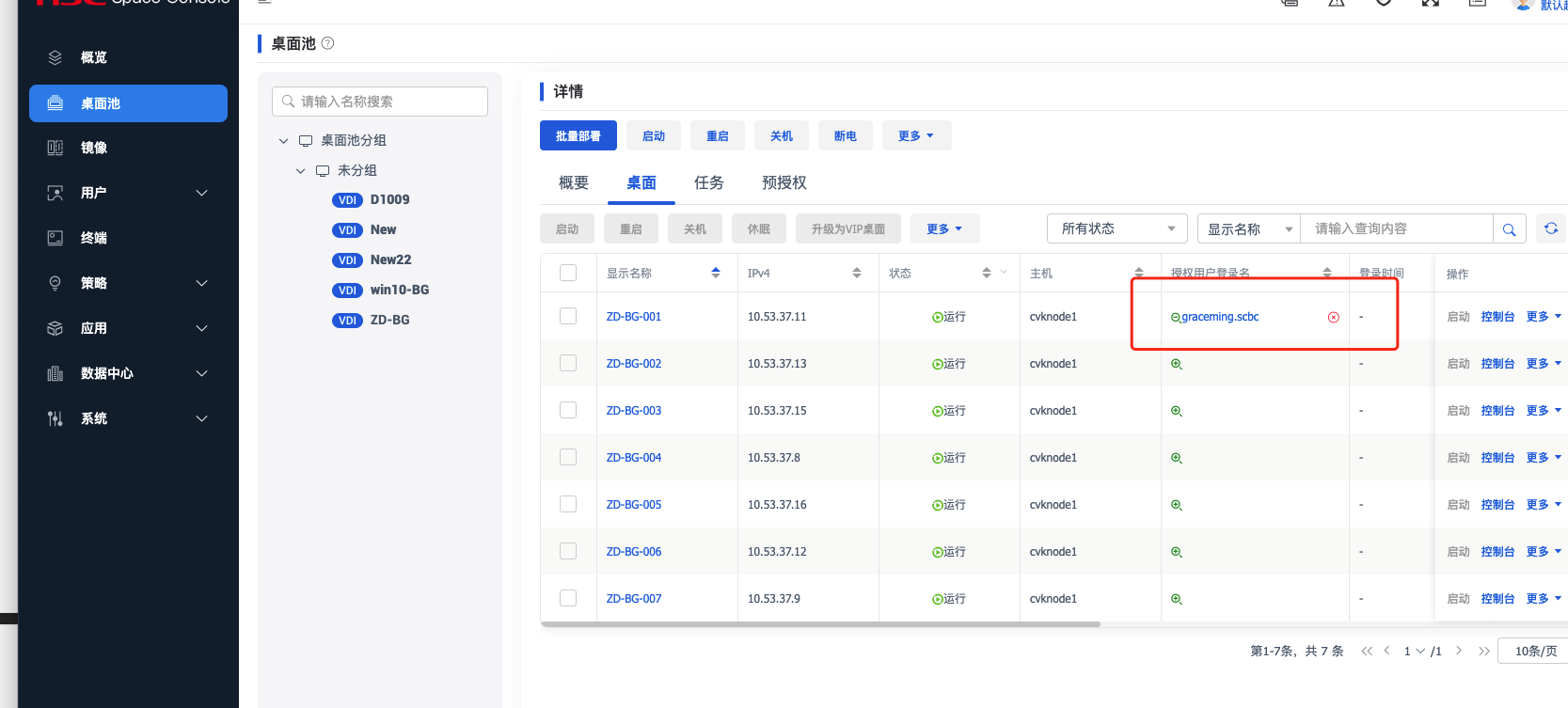Open the ZD-BG-005 desktop link

(x=633, y=505)
